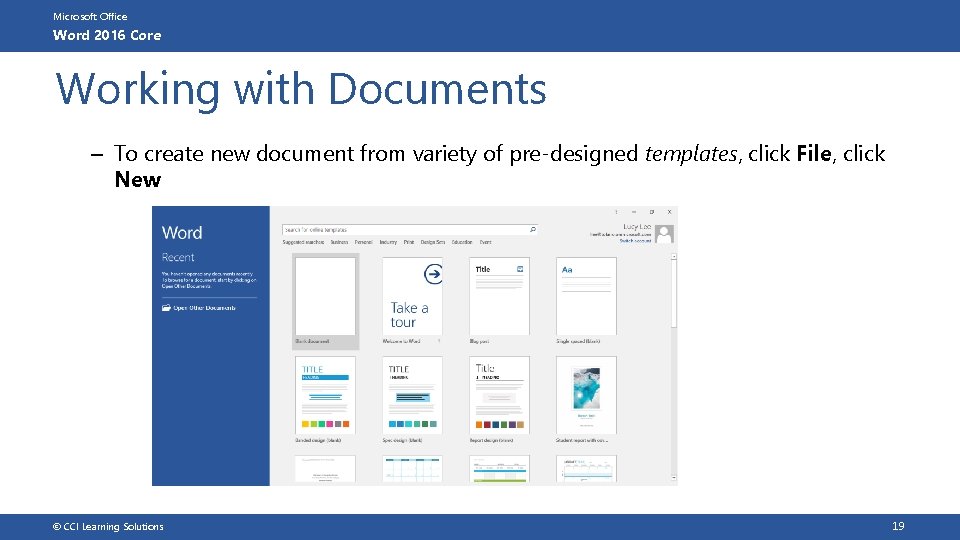Viewport: 960px width, 540px height.
Task: Click the Word 2016 Core header text
Action: [x=107, y=36]
